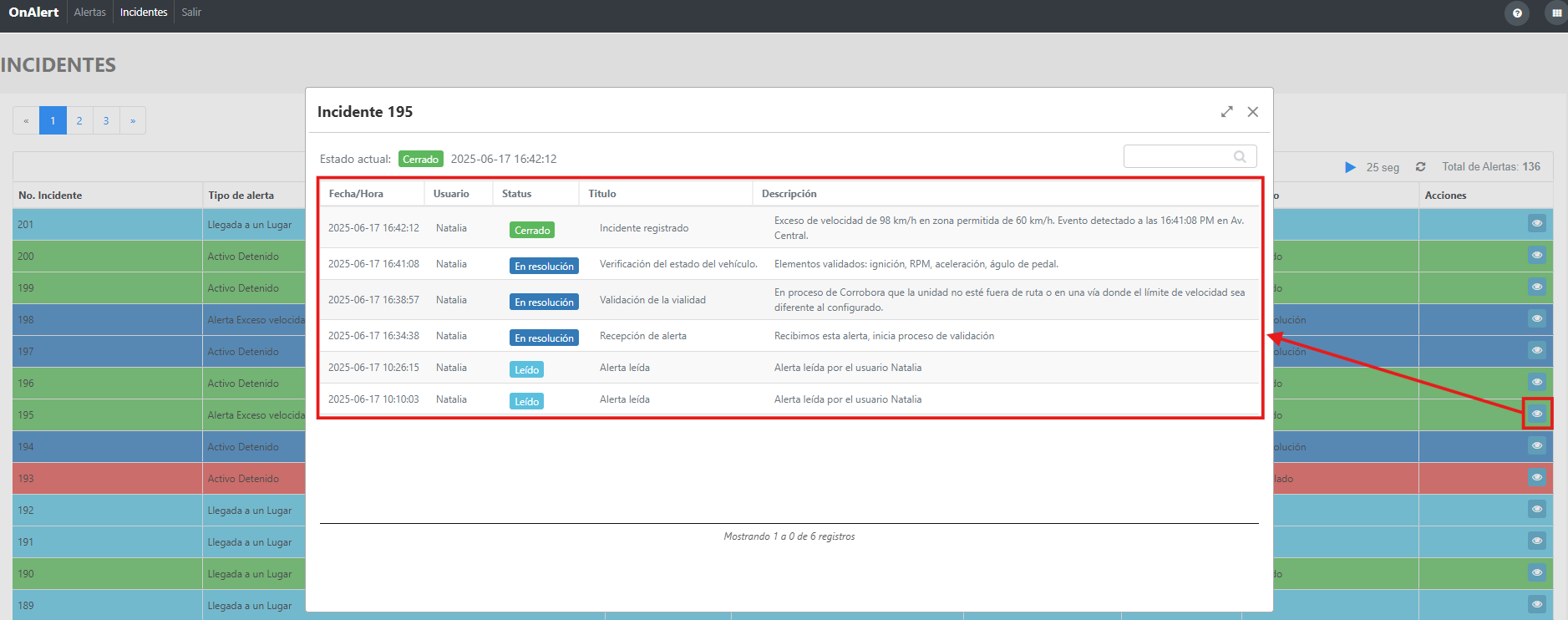
Task: Sort dialog table by Titulo column
Action: (666, 194)
